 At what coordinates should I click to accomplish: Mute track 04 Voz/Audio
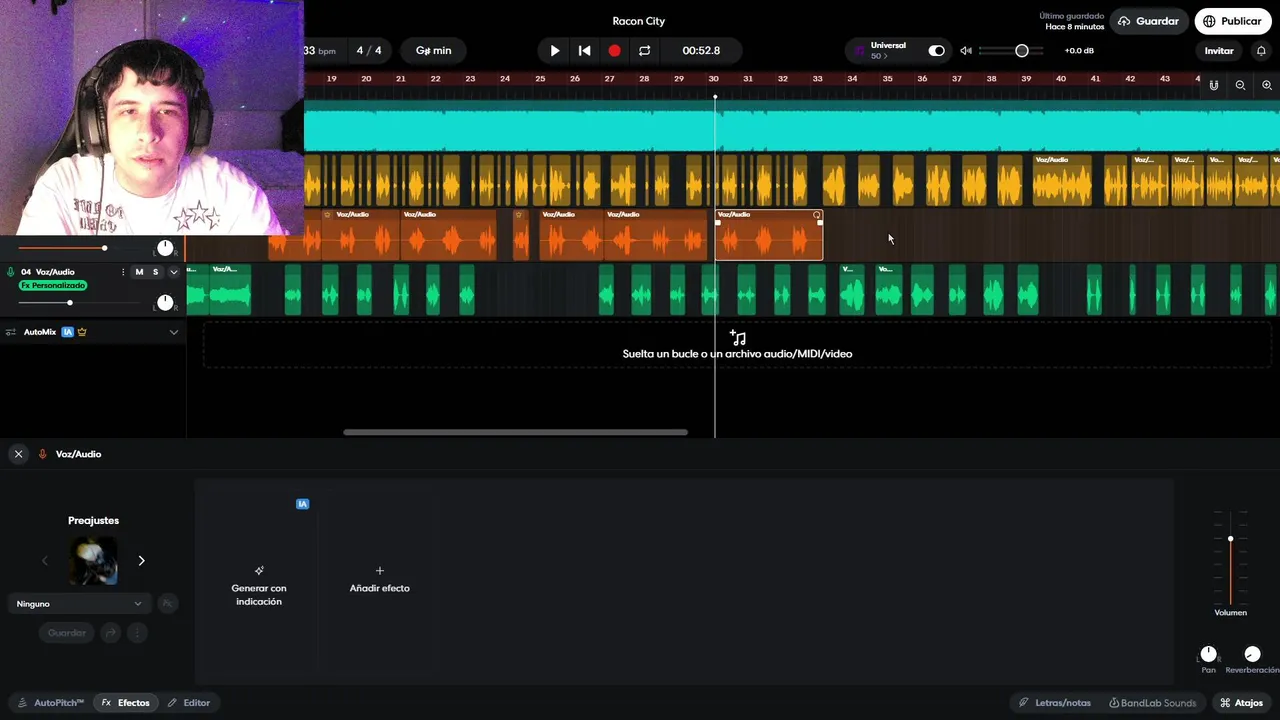[x=139, y=272]
